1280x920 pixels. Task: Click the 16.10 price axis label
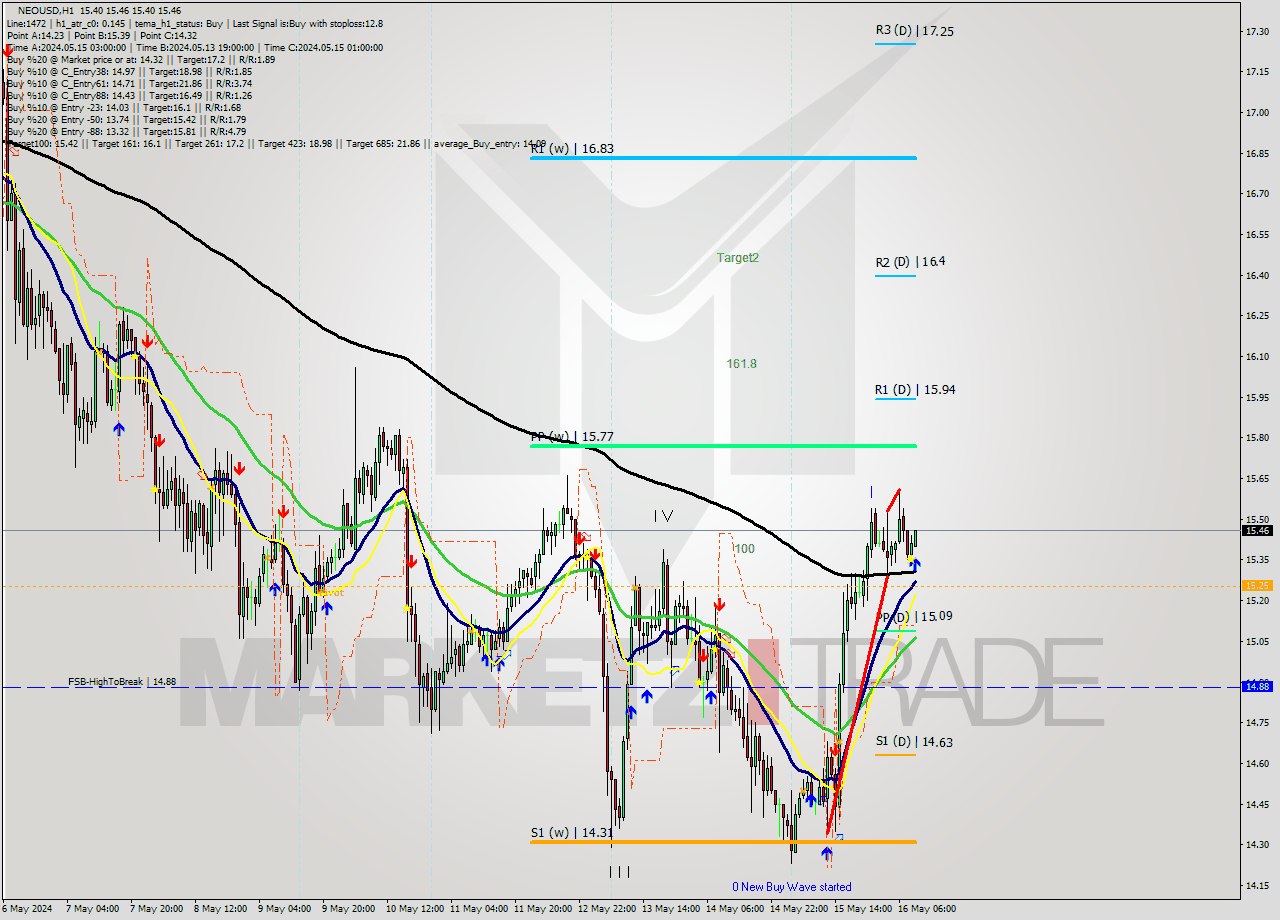(x=1258, y=357)
